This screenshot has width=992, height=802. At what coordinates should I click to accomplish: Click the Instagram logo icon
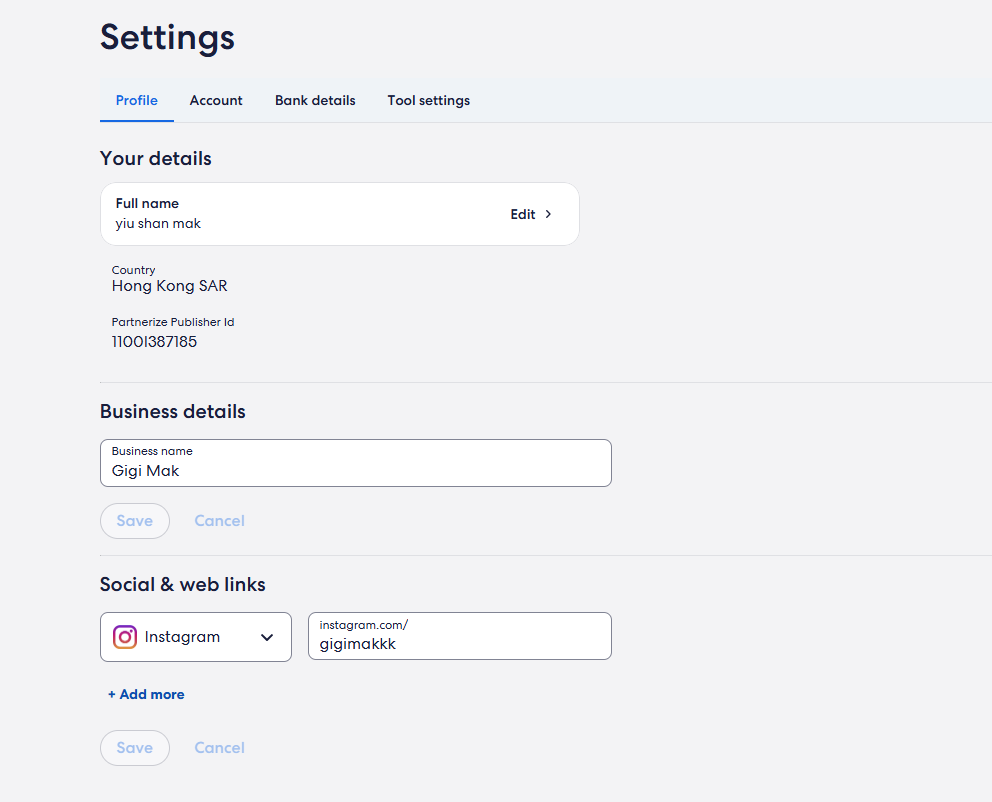tap(125, 637)
